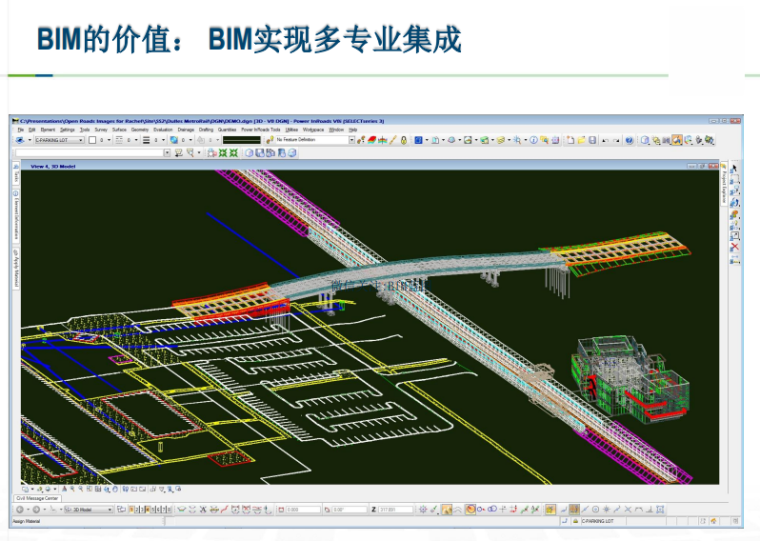The height and width of the screenshot is (541, 760).
Task: Click the padlock lock icon in toolbar
Action: pyautogui.click(x=403, y=141)
